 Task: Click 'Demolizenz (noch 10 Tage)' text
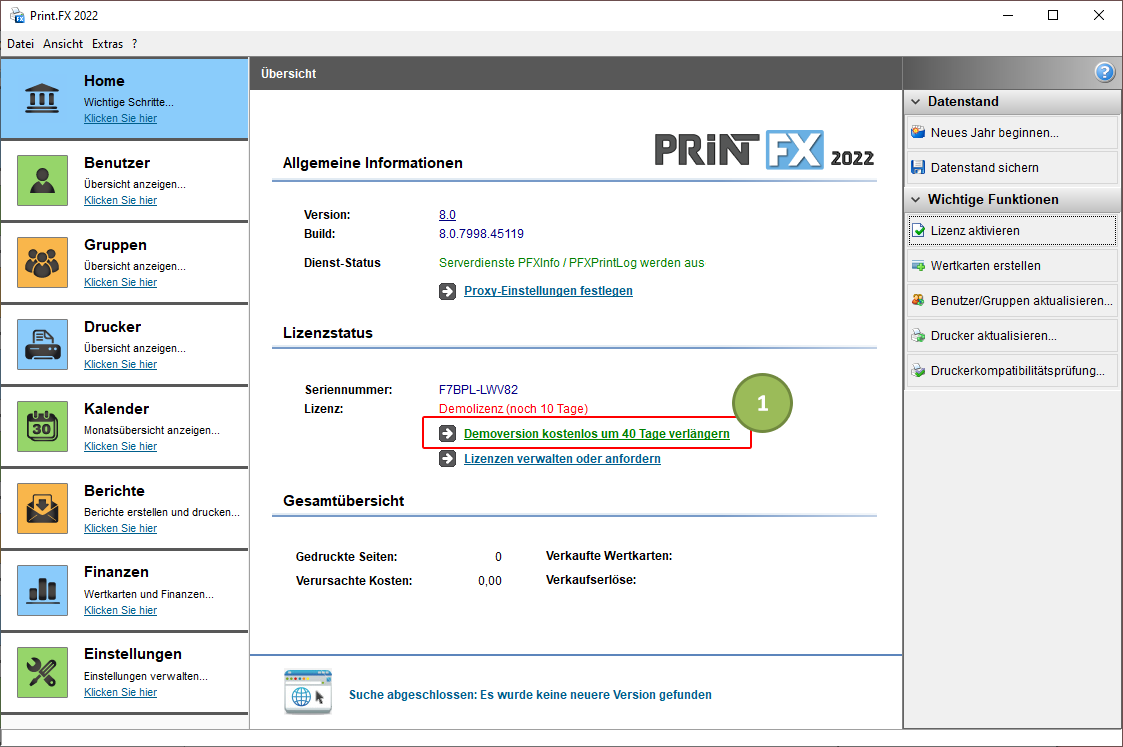tap(514, 409)
